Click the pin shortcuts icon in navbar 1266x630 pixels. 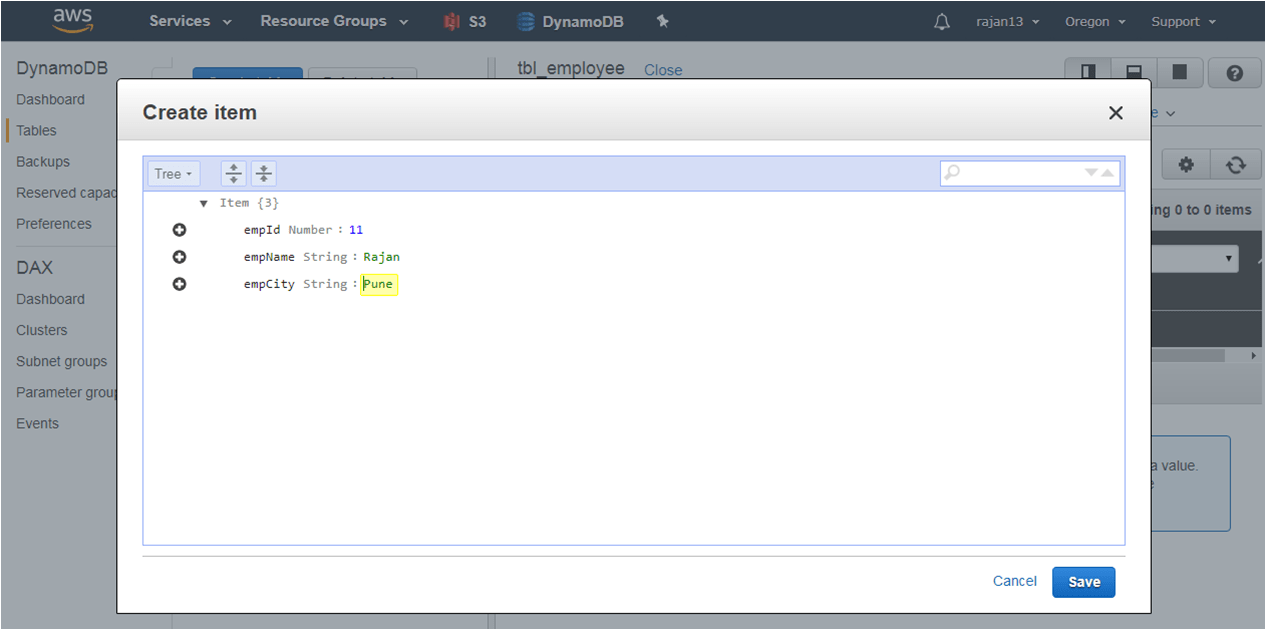[x=662, y=21]
